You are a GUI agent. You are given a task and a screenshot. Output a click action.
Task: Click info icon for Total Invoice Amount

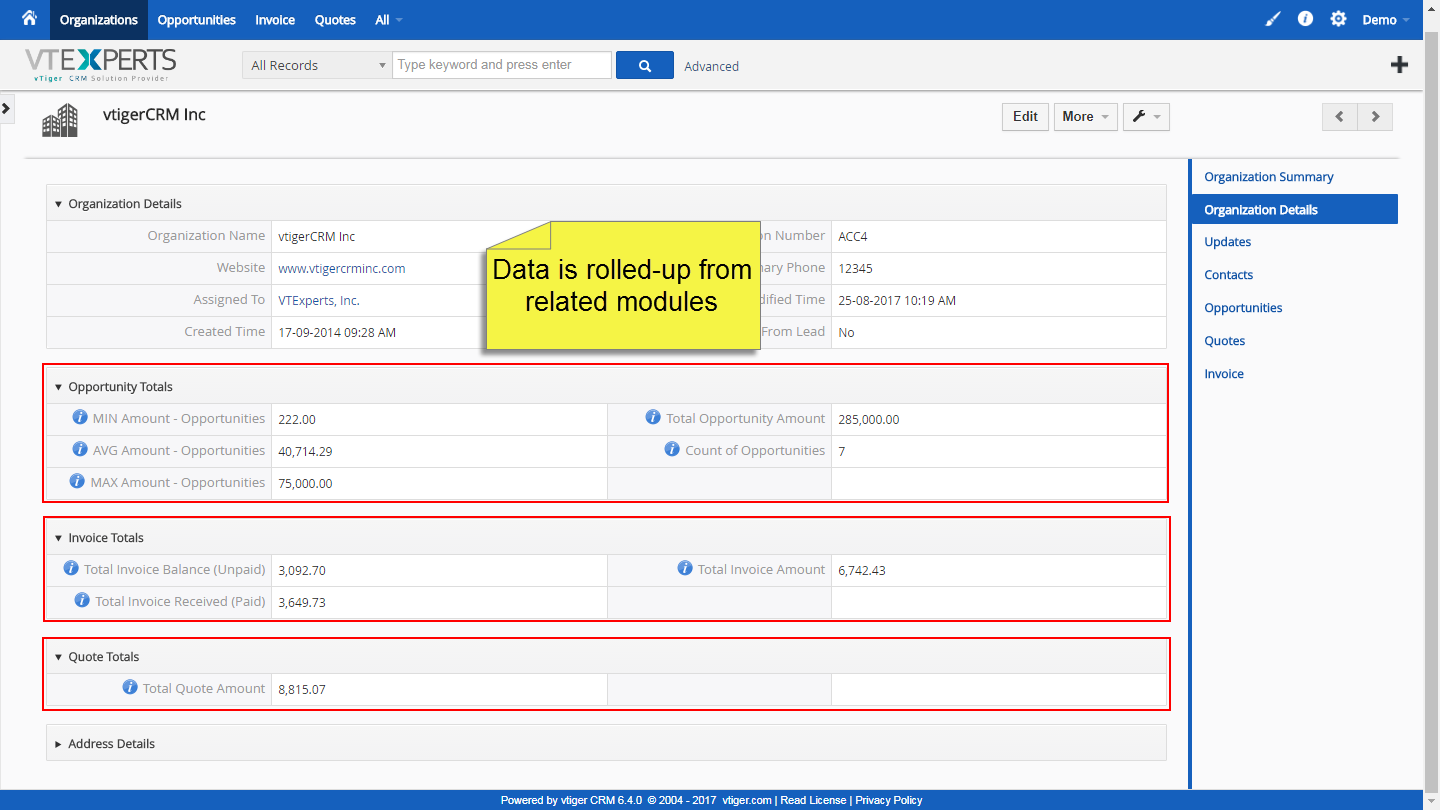685,568
